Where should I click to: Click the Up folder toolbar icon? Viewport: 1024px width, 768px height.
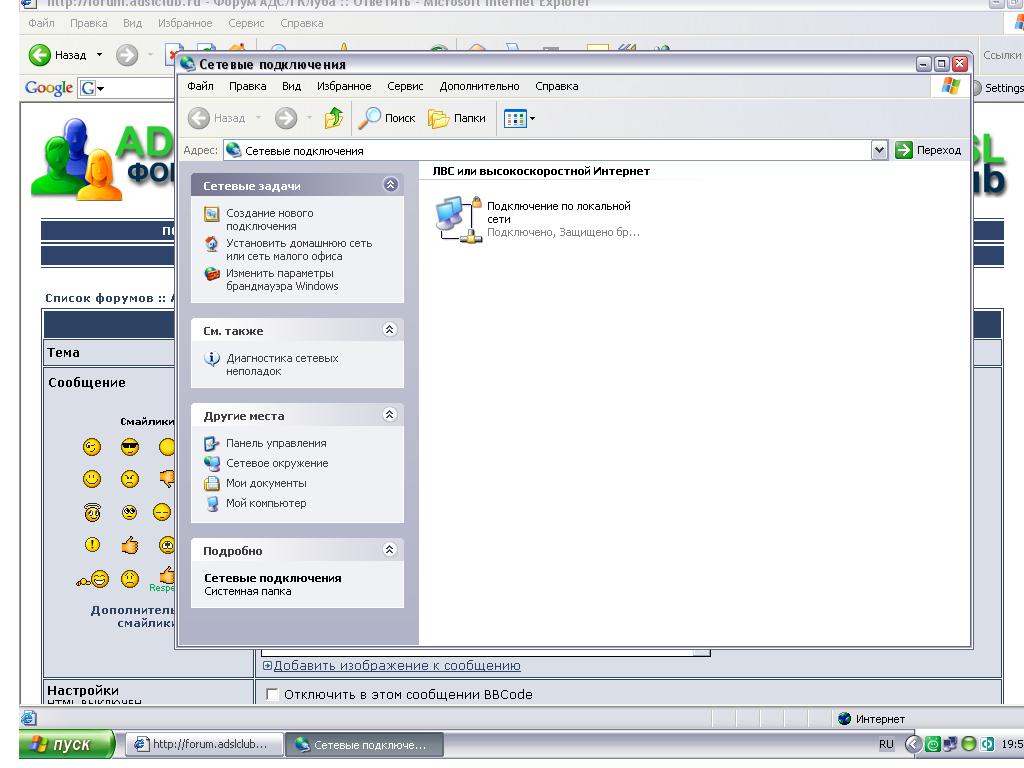(x=333, y=118)
